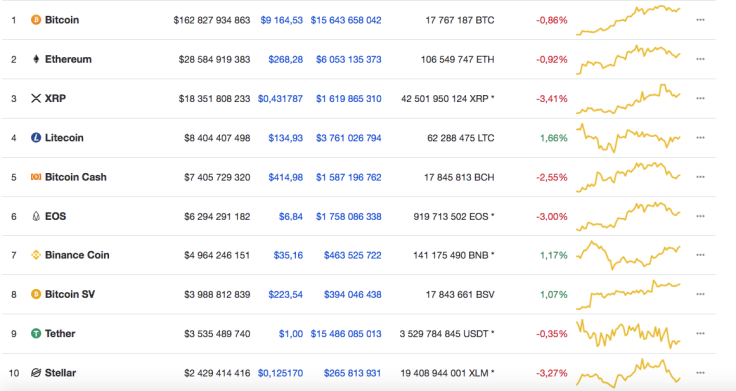Open the Bitcoin 7-day price sparkline chart
Image resolution: width=736 pixels, height=391 pixels.
628,20
